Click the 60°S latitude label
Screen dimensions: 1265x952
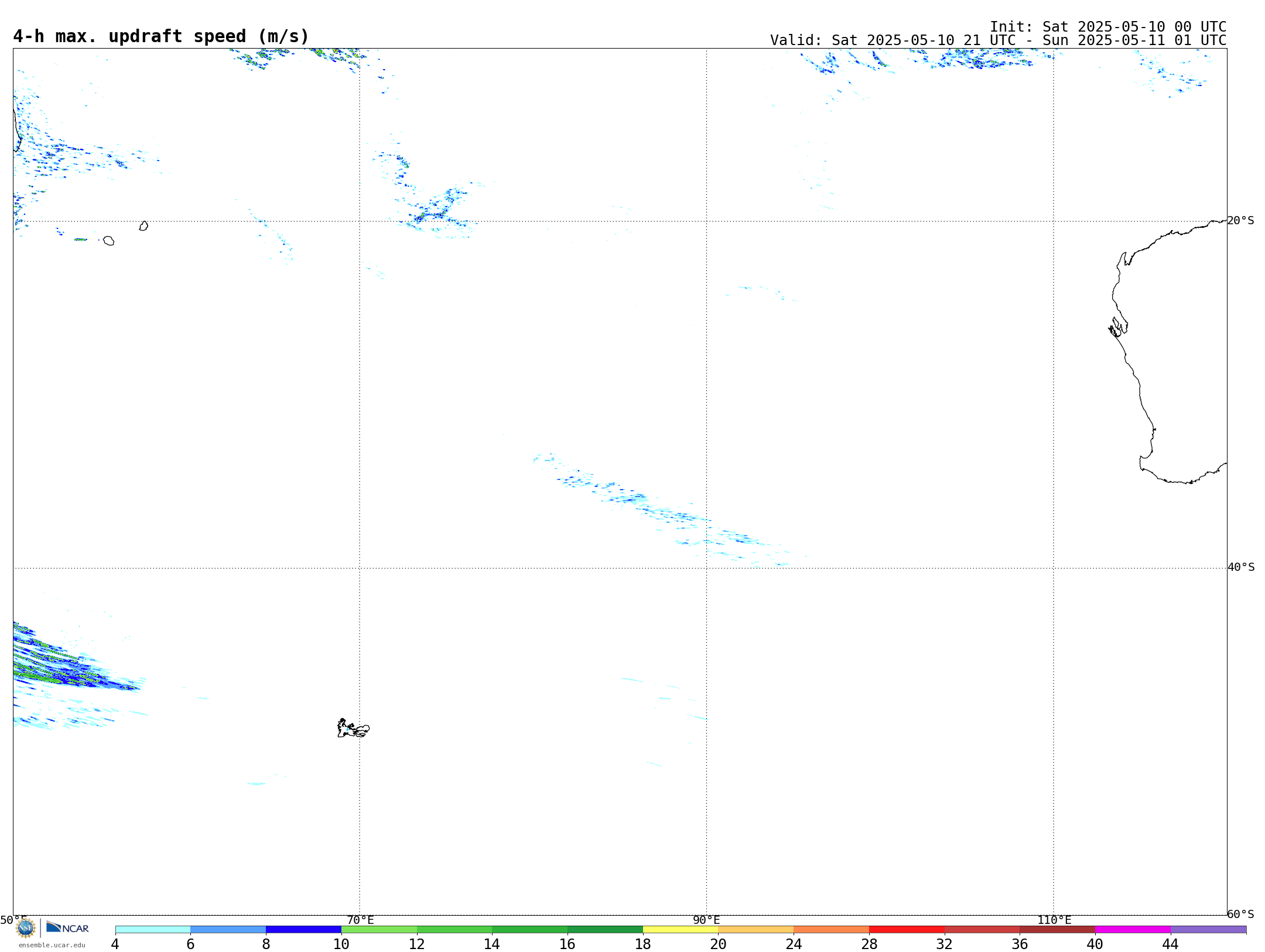click(1240, 914)
